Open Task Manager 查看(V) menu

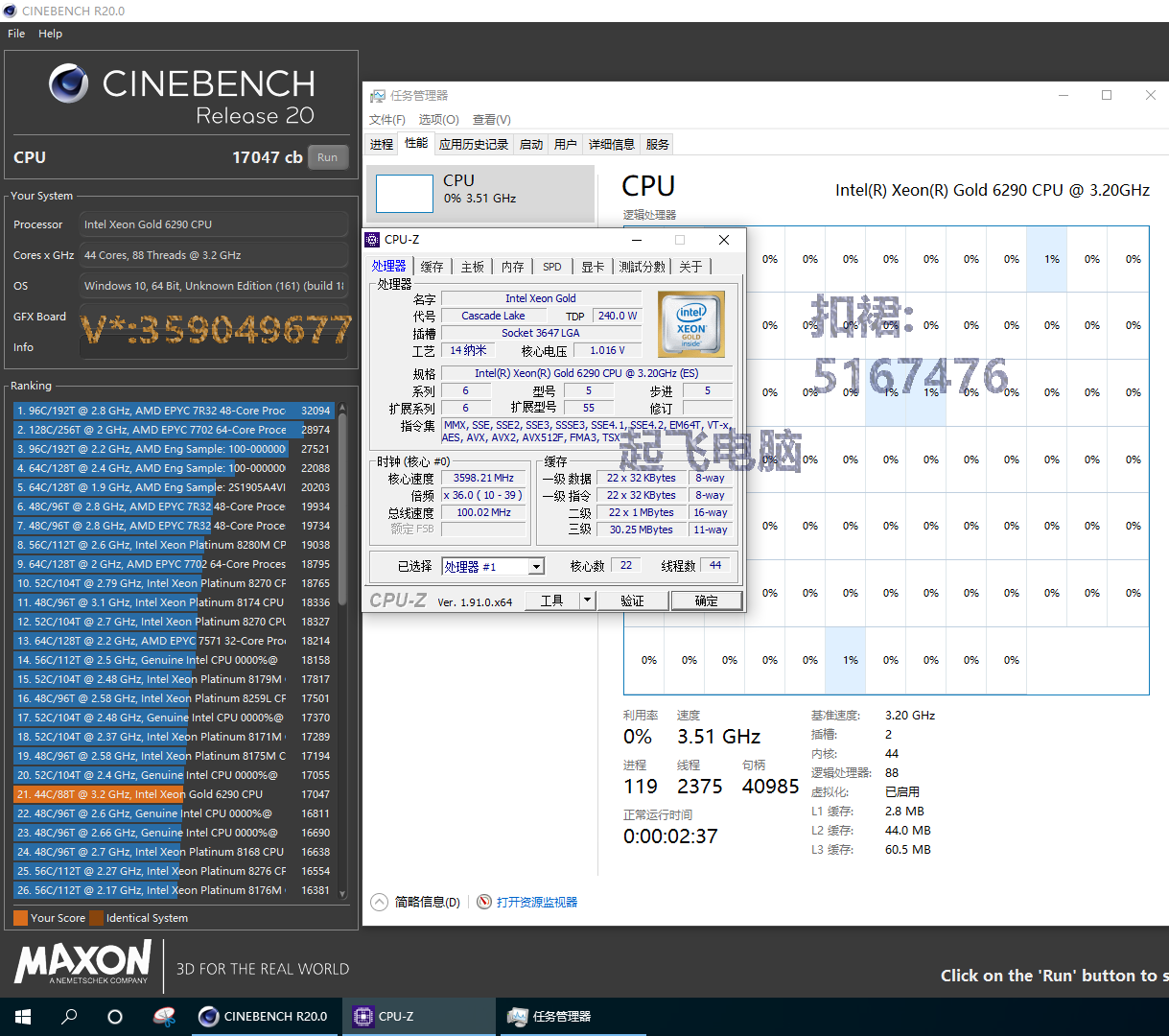[x=492, y=120]
